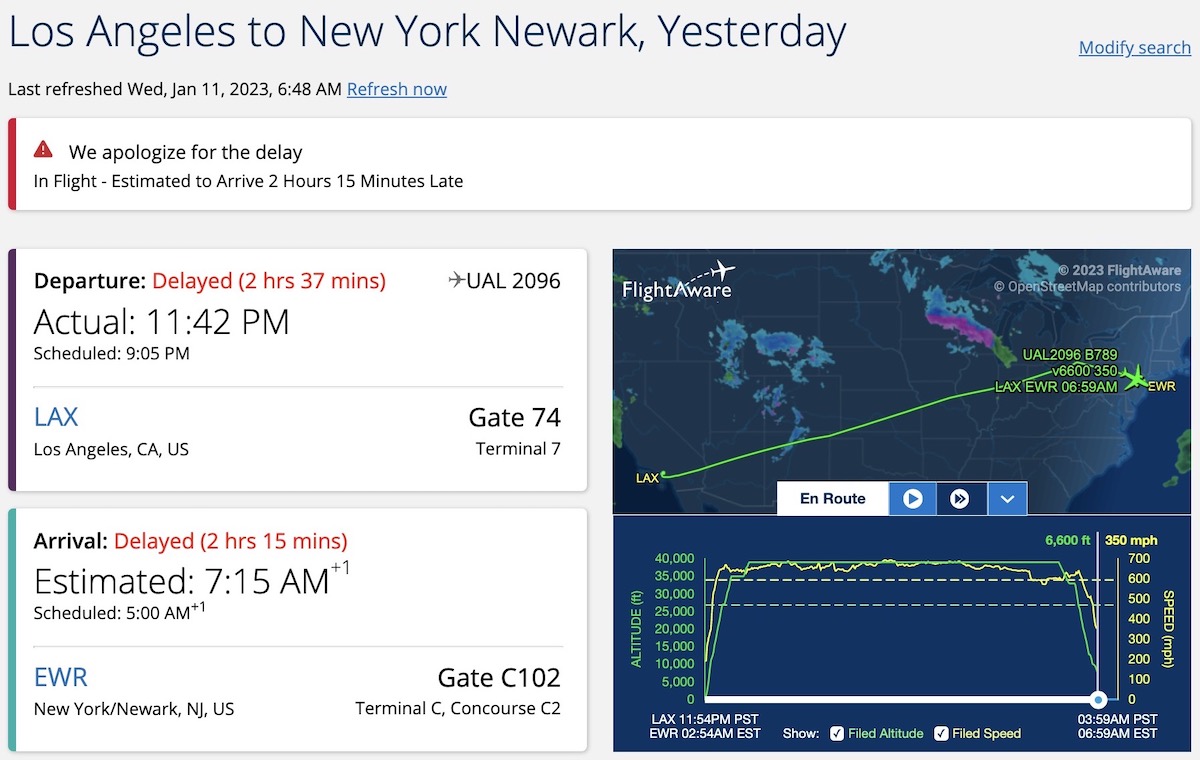This screenshot has width=1200, height=760.
Task: Expand the map options dropdown chevron
Action: pos(1007,498)
